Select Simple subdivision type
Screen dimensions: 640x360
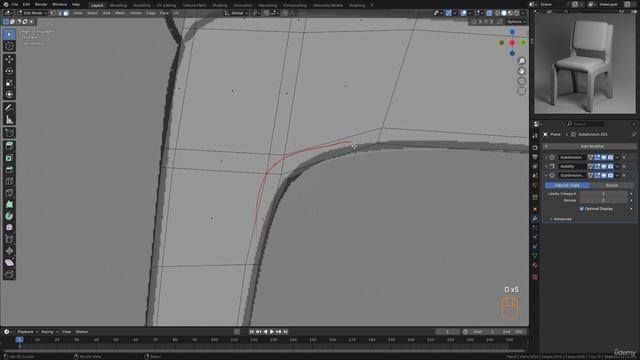tap(612, 185)
